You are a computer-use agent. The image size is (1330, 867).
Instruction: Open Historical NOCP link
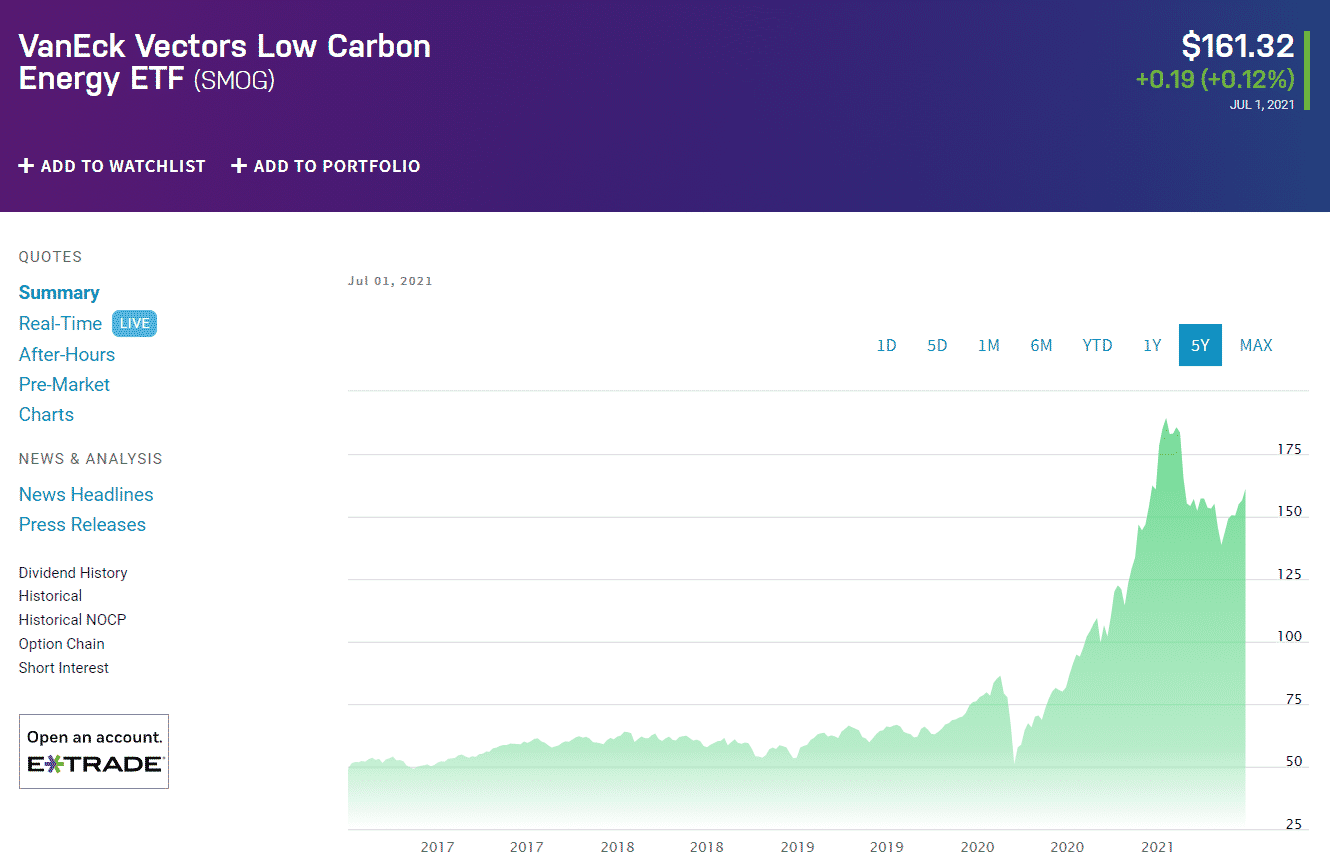[72, 620]
